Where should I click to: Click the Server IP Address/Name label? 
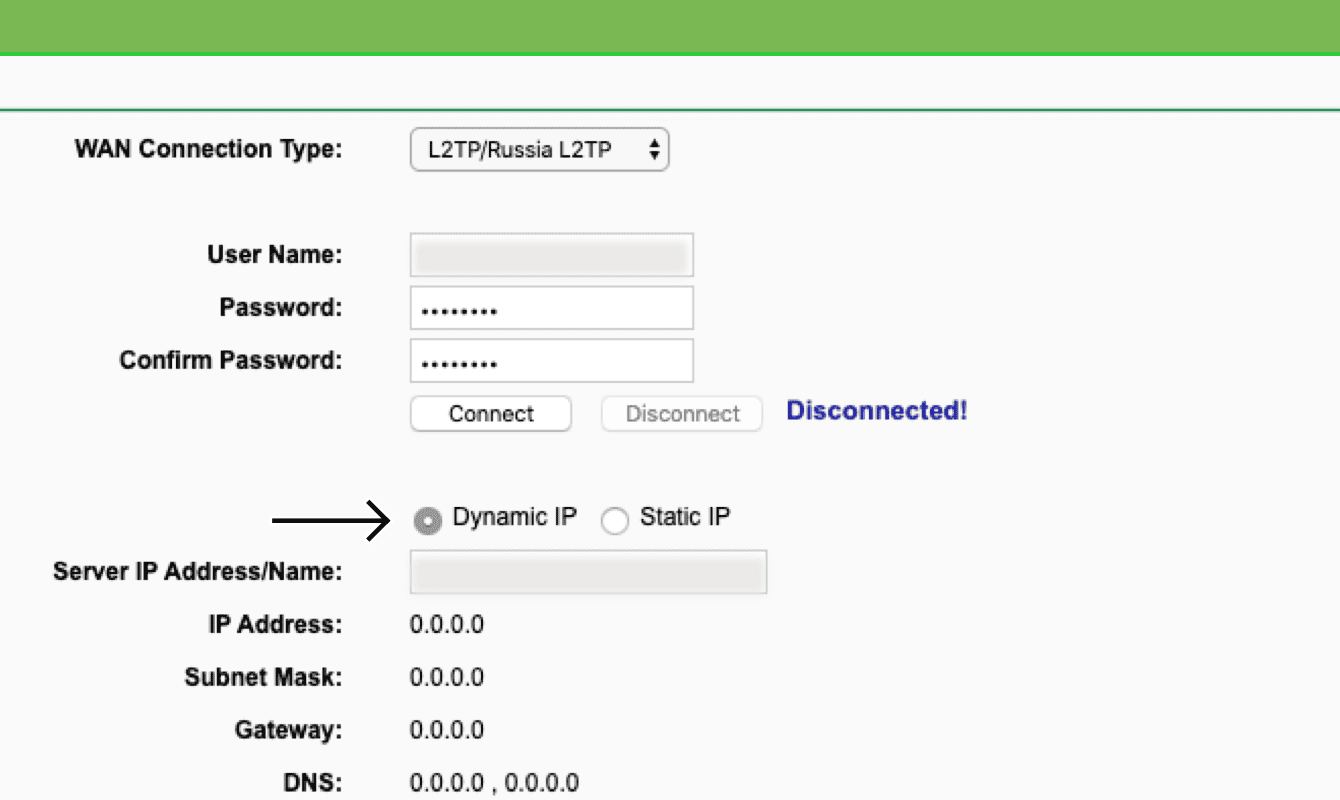pos(197,572)
